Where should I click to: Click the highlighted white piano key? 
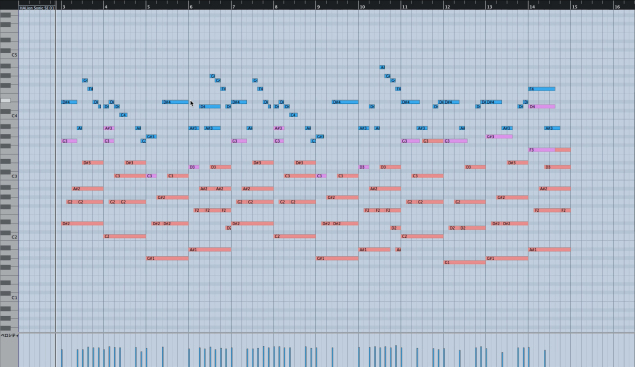pos(6,100)
